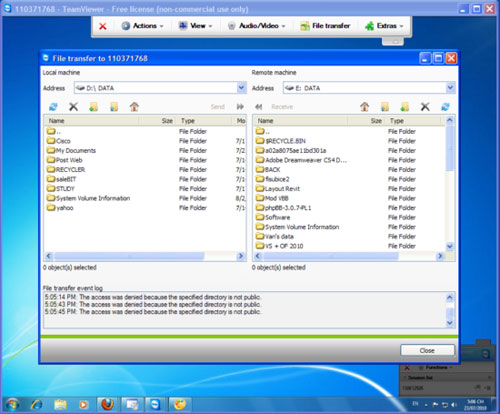Sort local list by Name column
This screenshot has width=500, height=414.
tap(92, 121)
